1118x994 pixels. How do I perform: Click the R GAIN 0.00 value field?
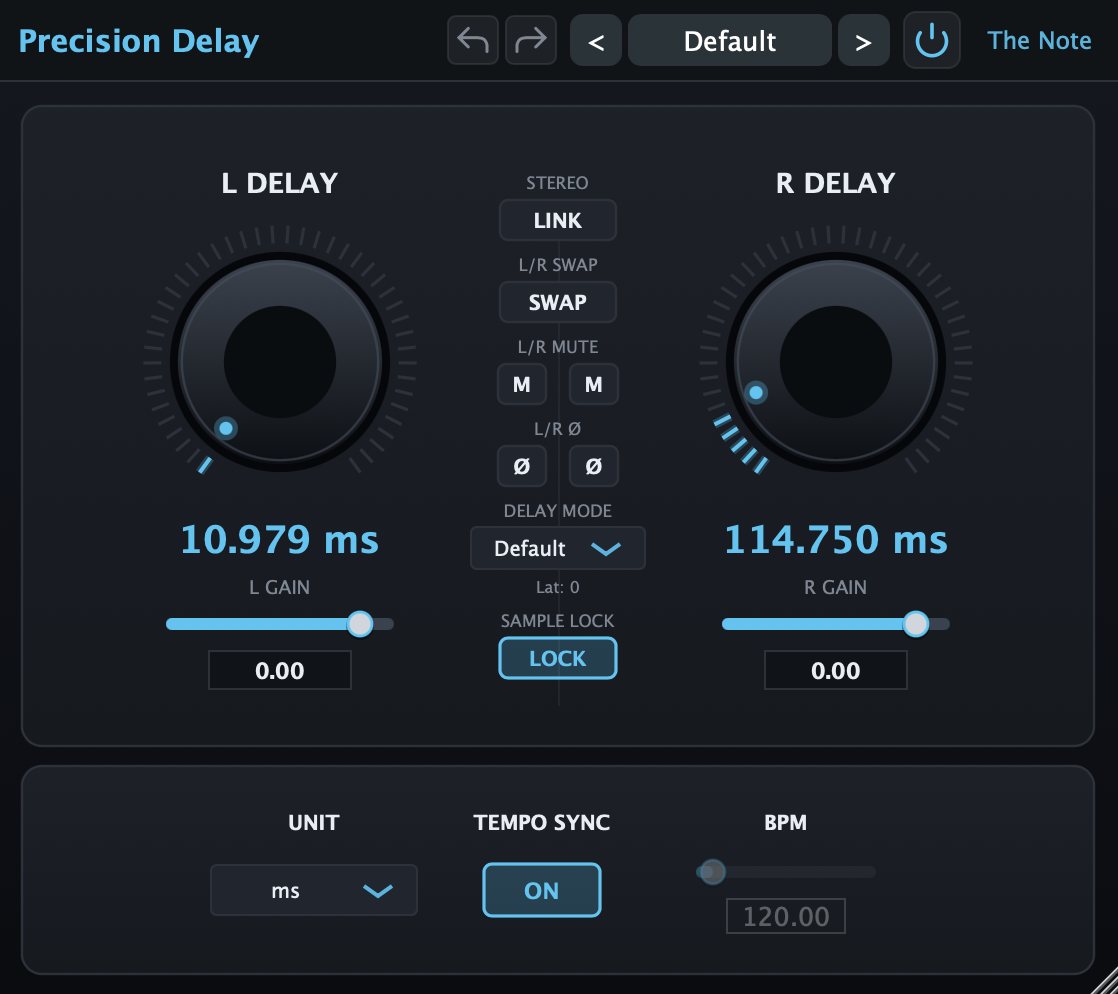pos(836,670)
